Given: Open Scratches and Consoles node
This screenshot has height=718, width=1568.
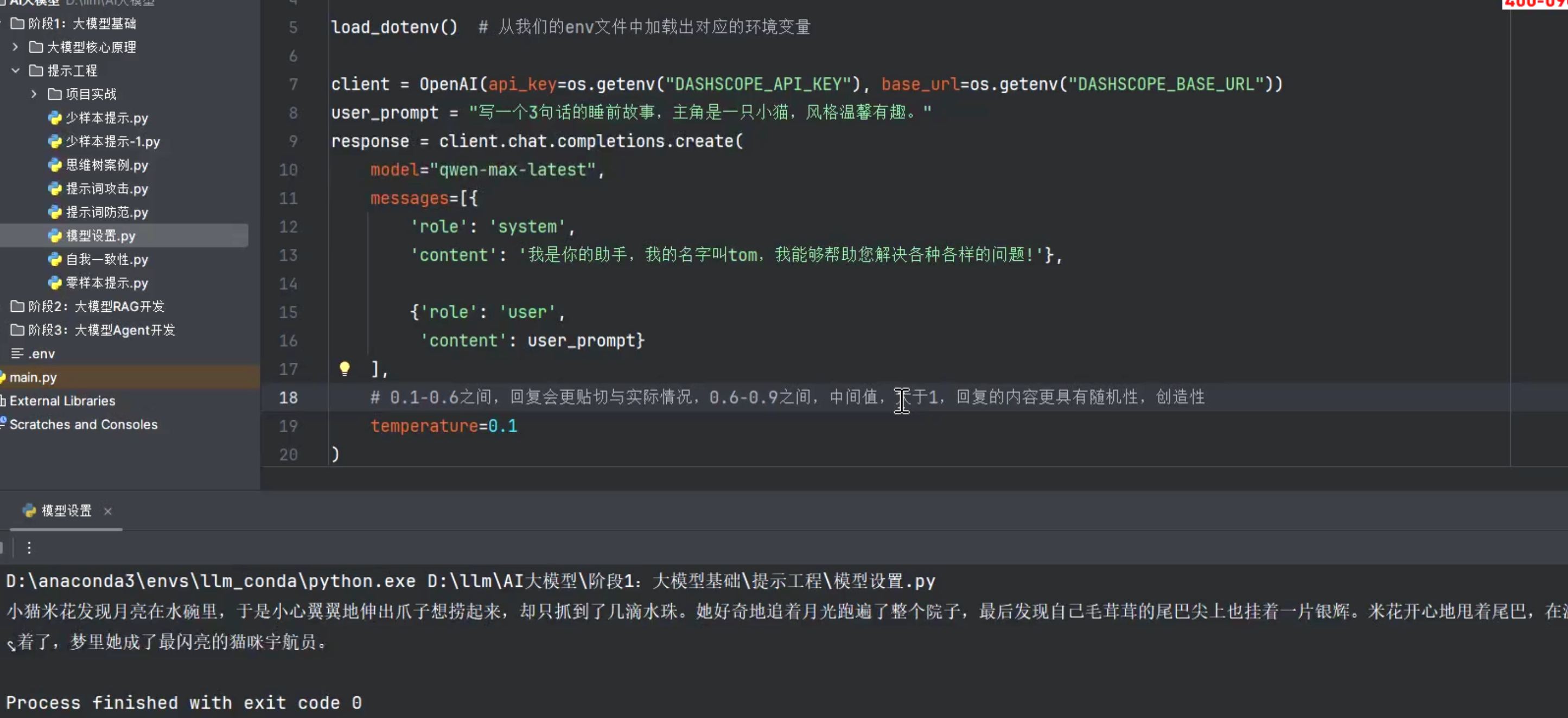Looking at the screenshot, I should click(84, 425).
